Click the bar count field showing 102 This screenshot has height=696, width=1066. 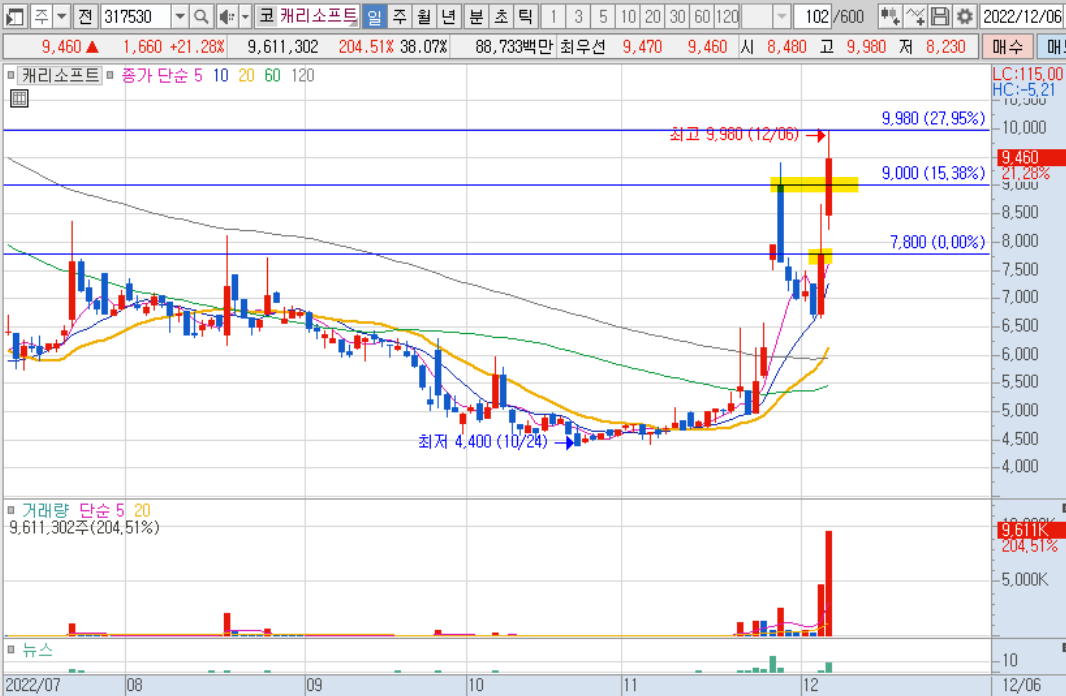point(812,16)
